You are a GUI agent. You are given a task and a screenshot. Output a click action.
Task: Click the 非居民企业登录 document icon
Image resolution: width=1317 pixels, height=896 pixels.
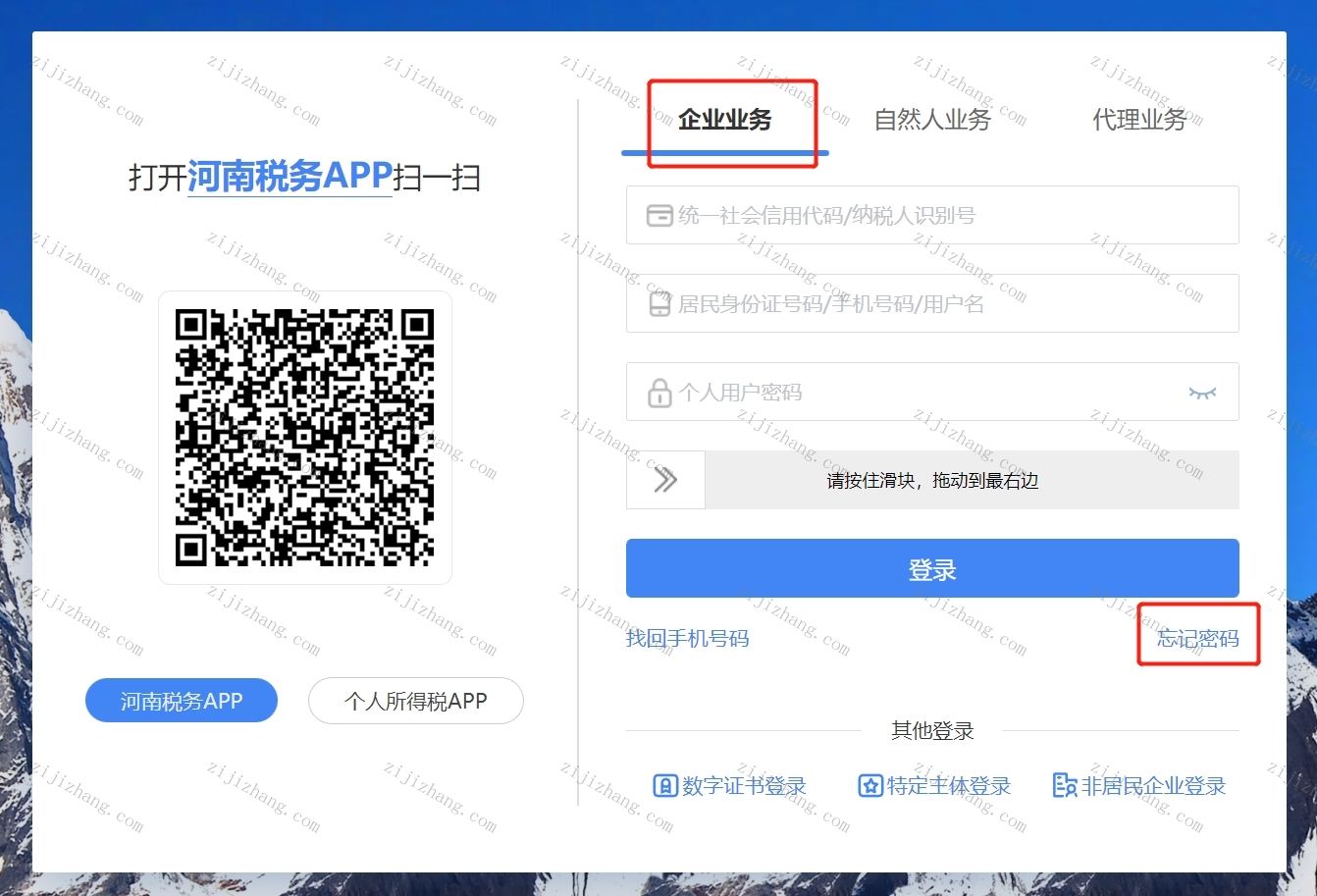click(x=1065, y=786)
